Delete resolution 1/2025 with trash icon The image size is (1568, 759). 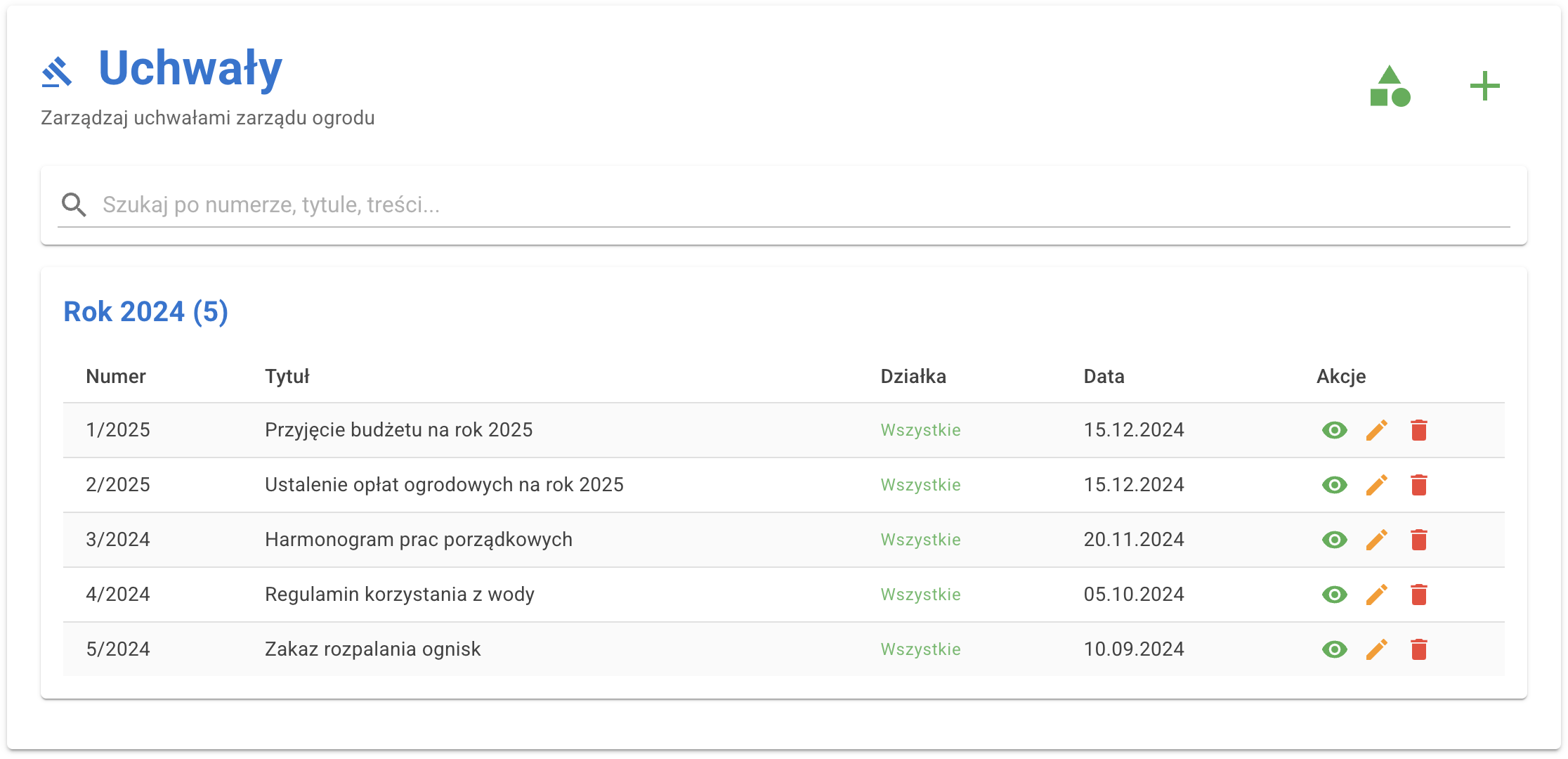1418,430
